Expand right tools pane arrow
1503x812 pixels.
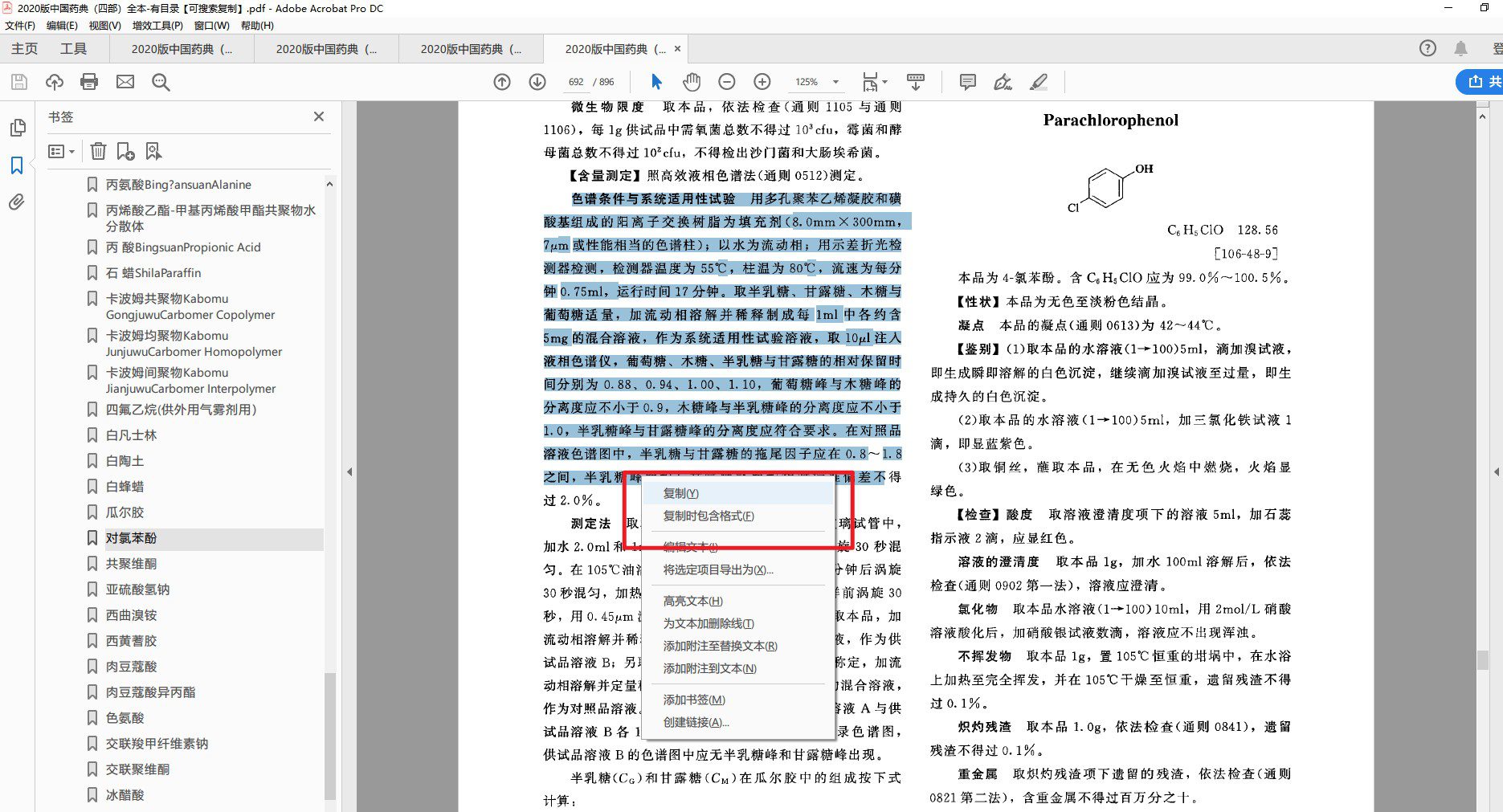point(1497,471)
